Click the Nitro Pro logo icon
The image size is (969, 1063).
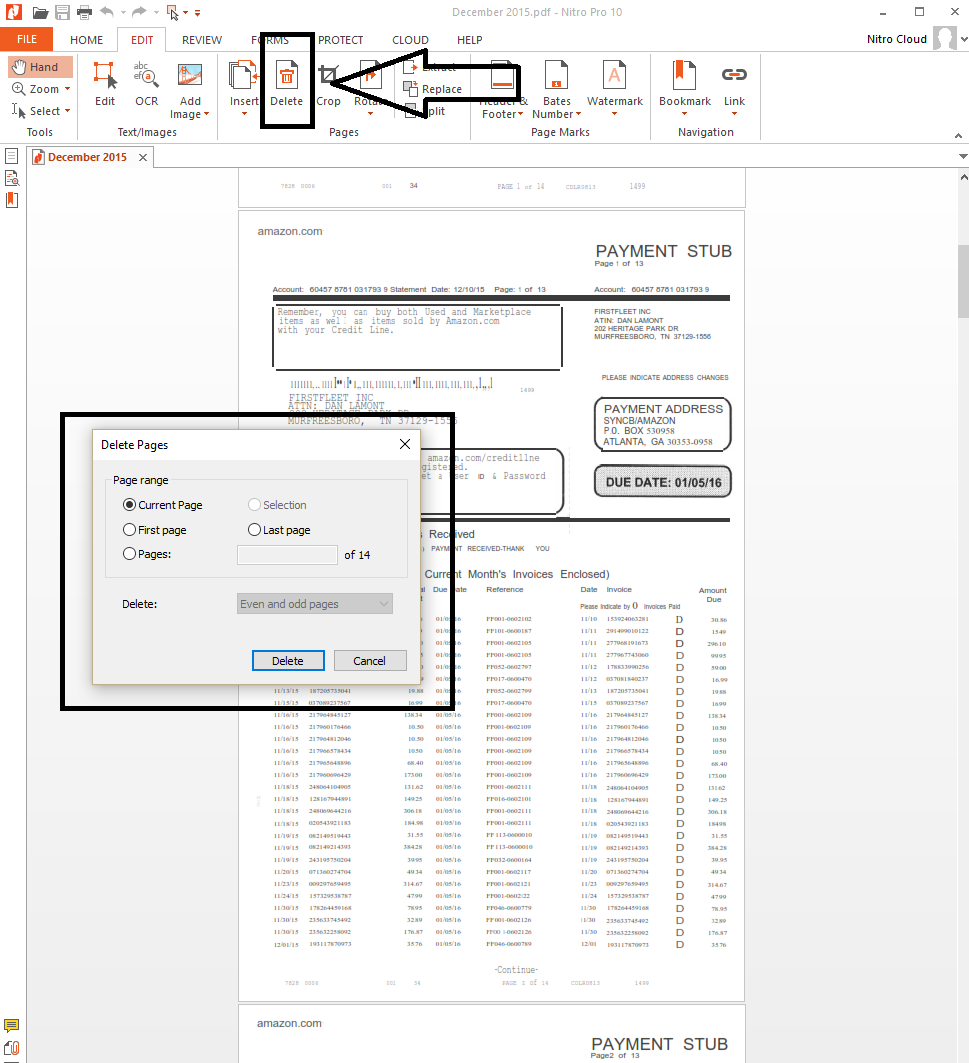(14, 12)
